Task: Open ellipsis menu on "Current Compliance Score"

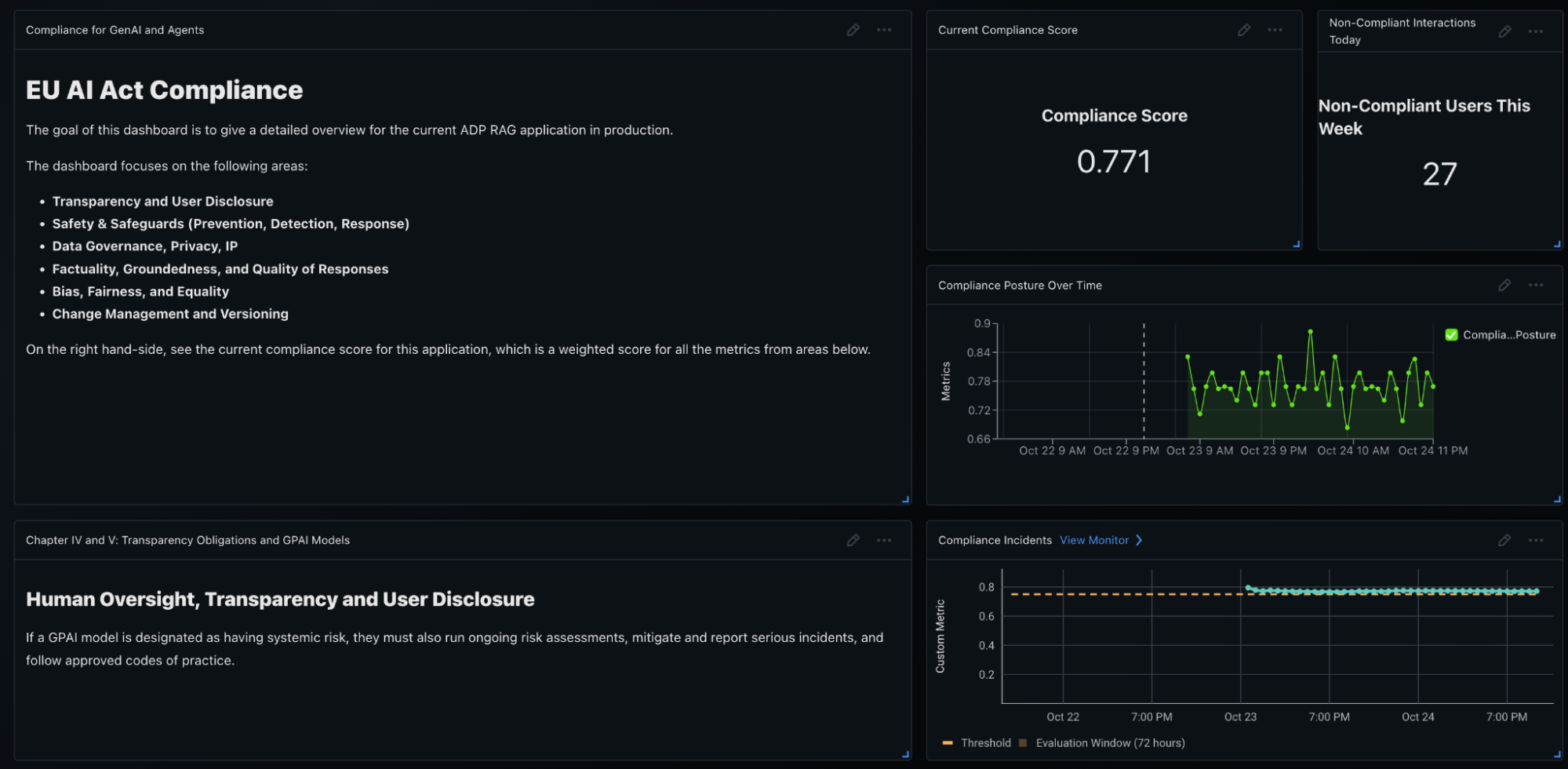Action: click(1274, 30)
